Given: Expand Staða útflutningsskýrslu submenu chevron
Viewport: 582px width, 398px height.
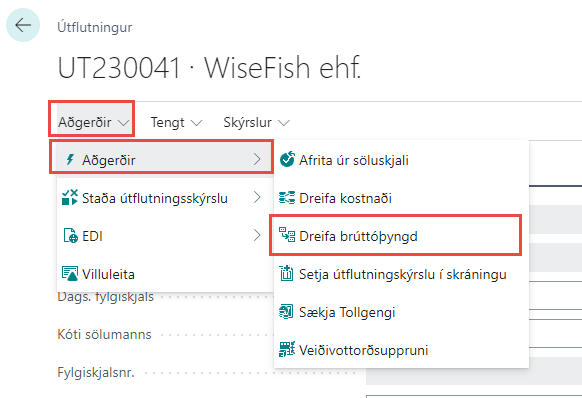Looking at the screenshot, I should click(257, 197).
